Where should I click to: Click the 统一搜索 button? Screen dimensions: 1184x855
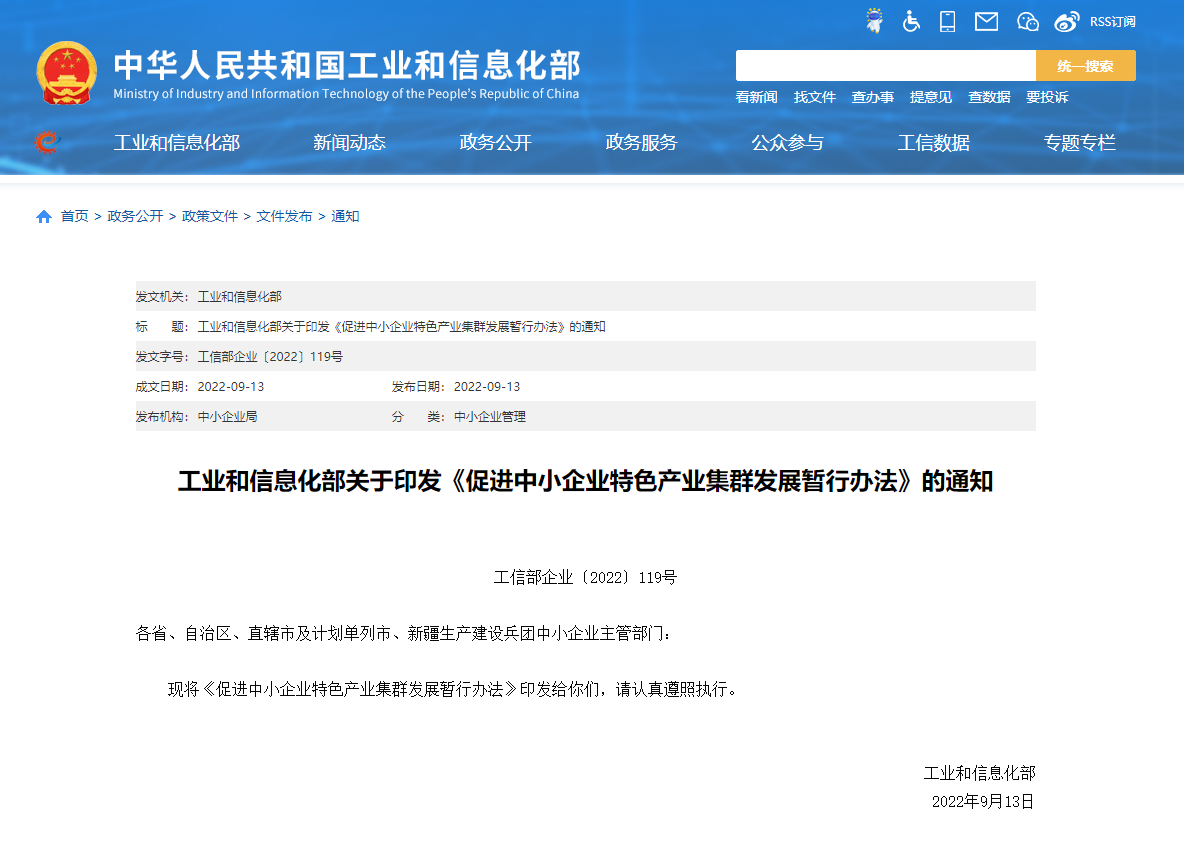(x=1085, y=66)
